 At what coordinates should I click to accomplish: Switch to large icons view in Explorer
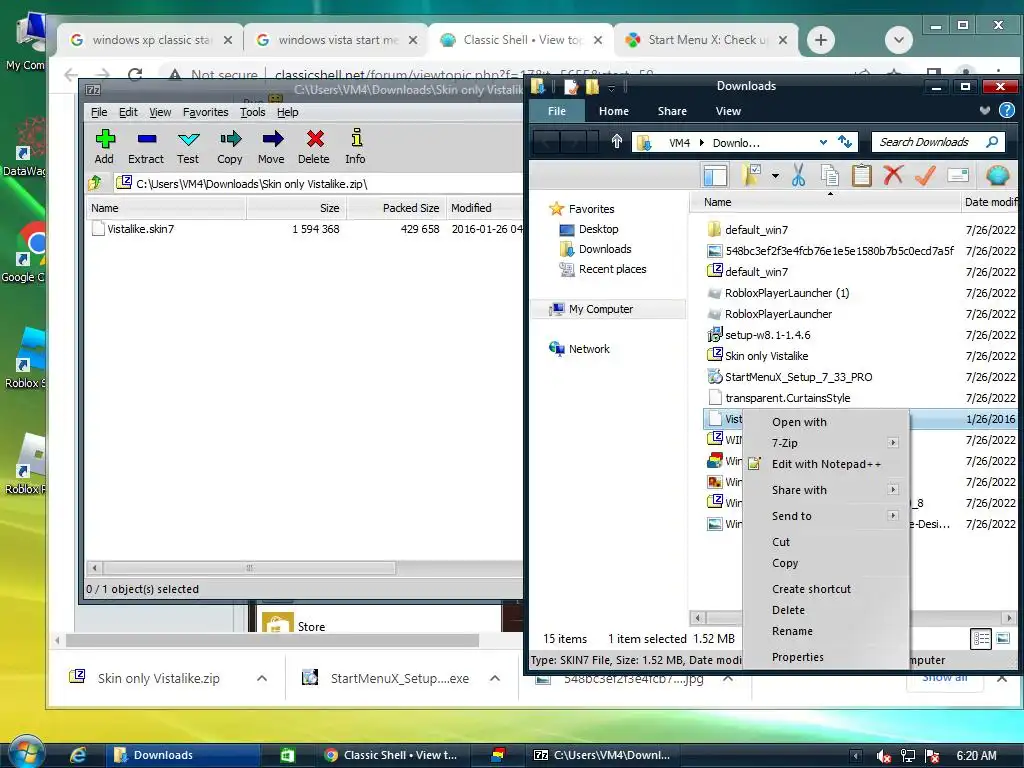(1003, 639)
